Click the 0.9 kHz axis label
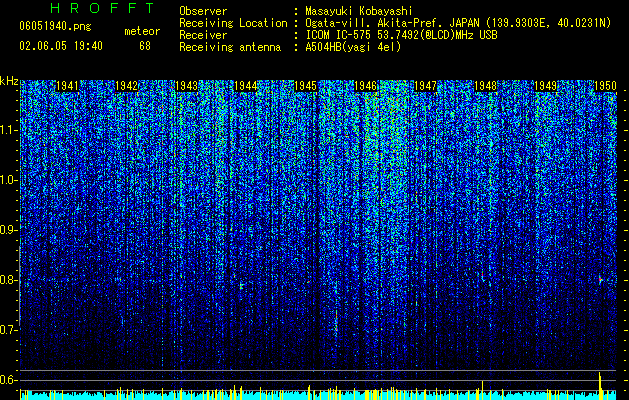This screenshot has height=400, width=629. tap(9, 230)
